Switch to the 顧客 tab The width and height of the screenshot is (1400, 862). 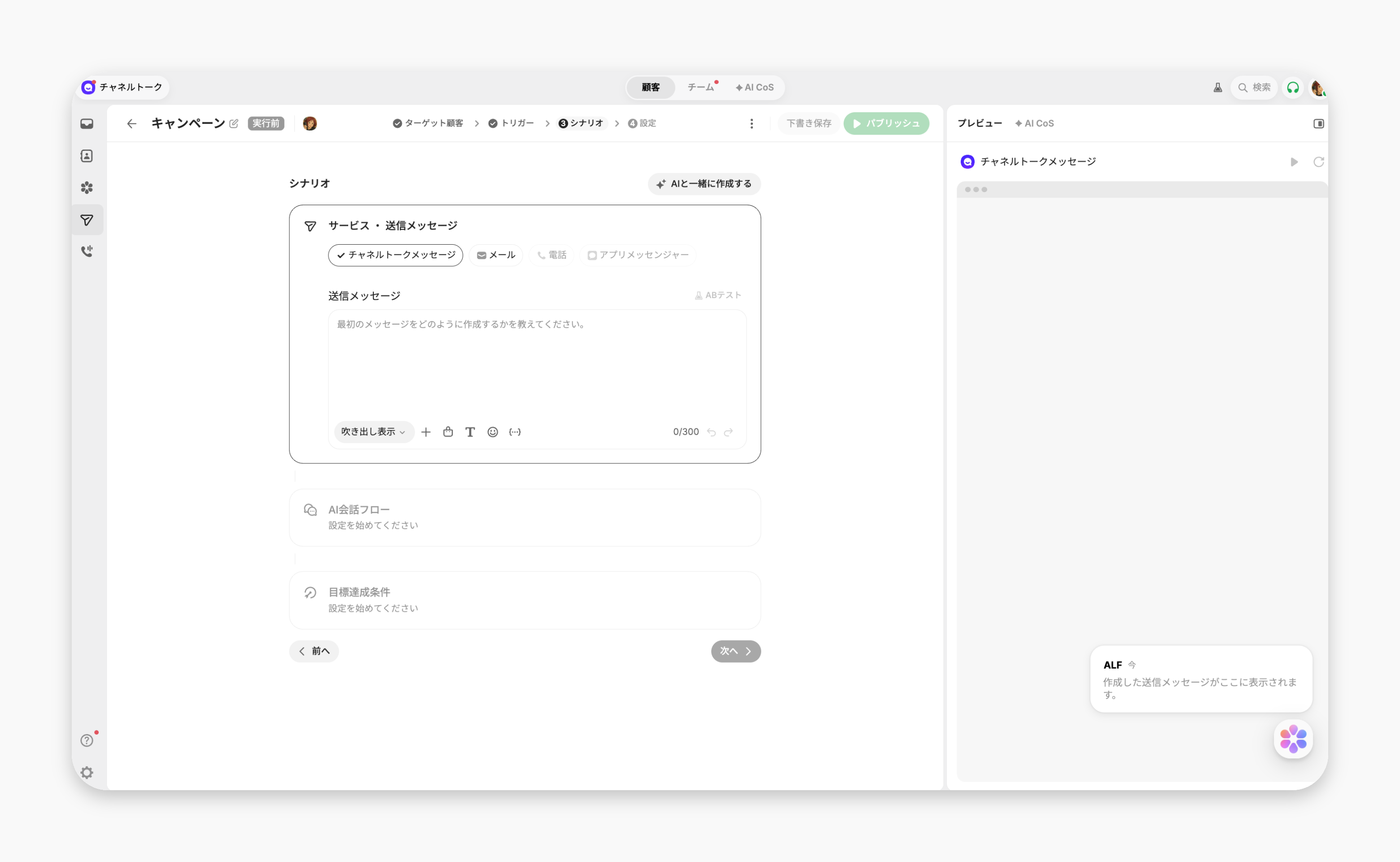(x=651, y=88)
